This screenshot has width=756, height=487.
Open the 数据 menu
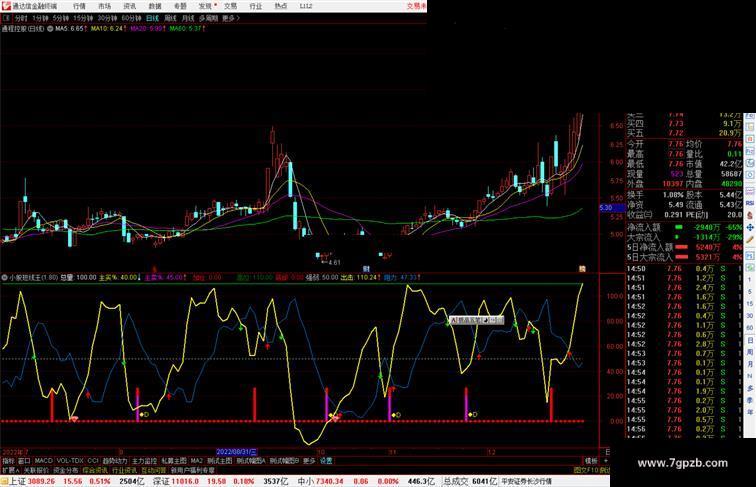tap(155, 6)
